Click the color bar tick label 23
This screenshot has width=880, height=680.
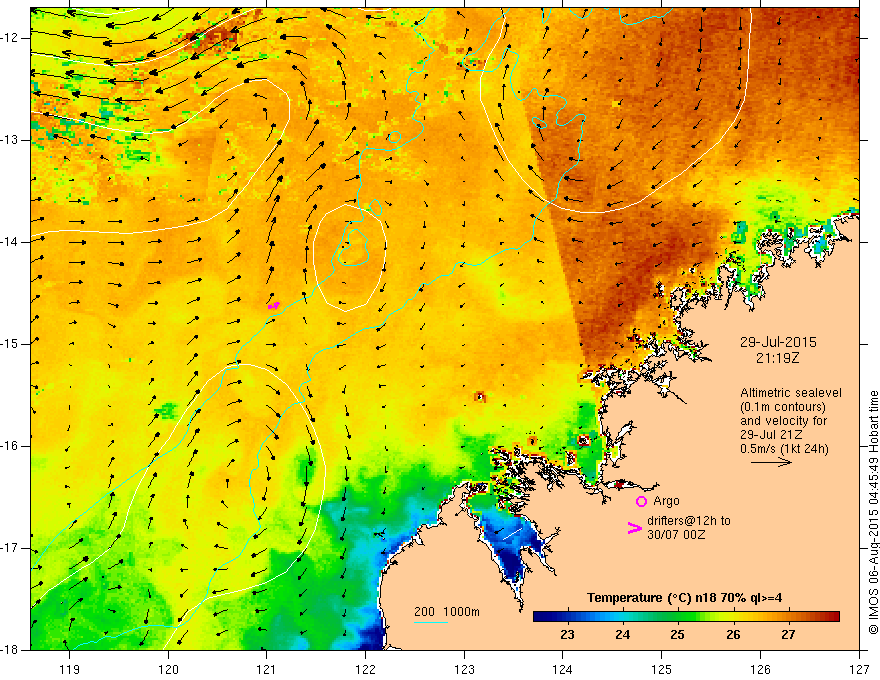[x=567, y=635]
